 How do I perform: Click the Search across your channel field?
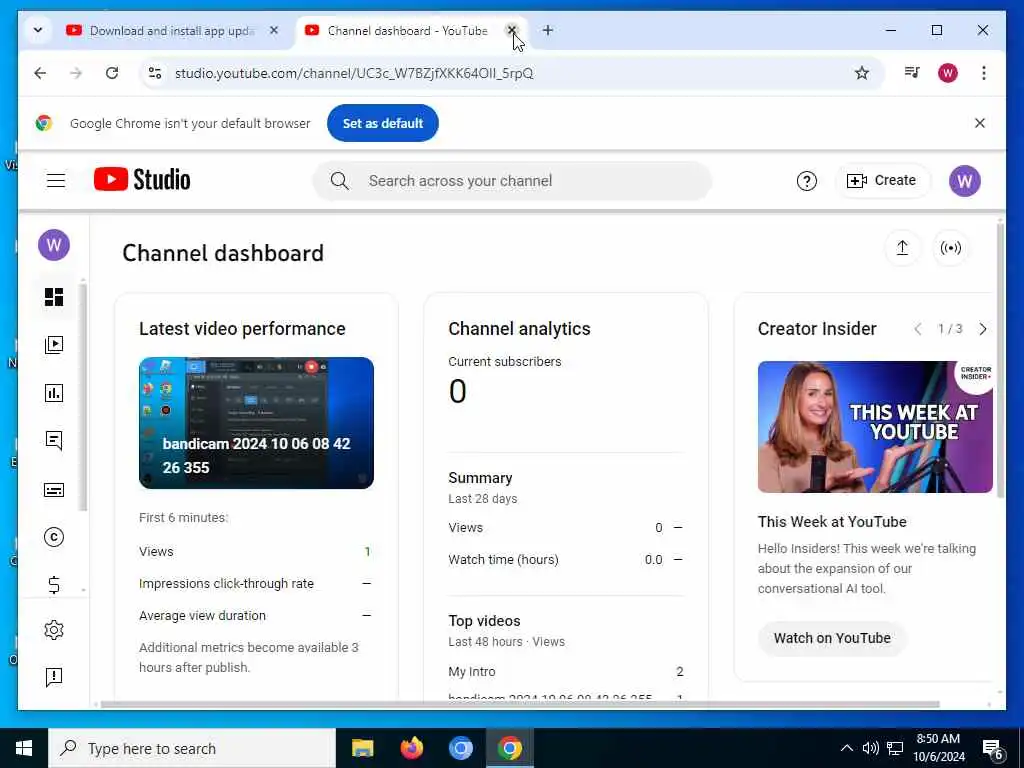click(x=512, y=181)
